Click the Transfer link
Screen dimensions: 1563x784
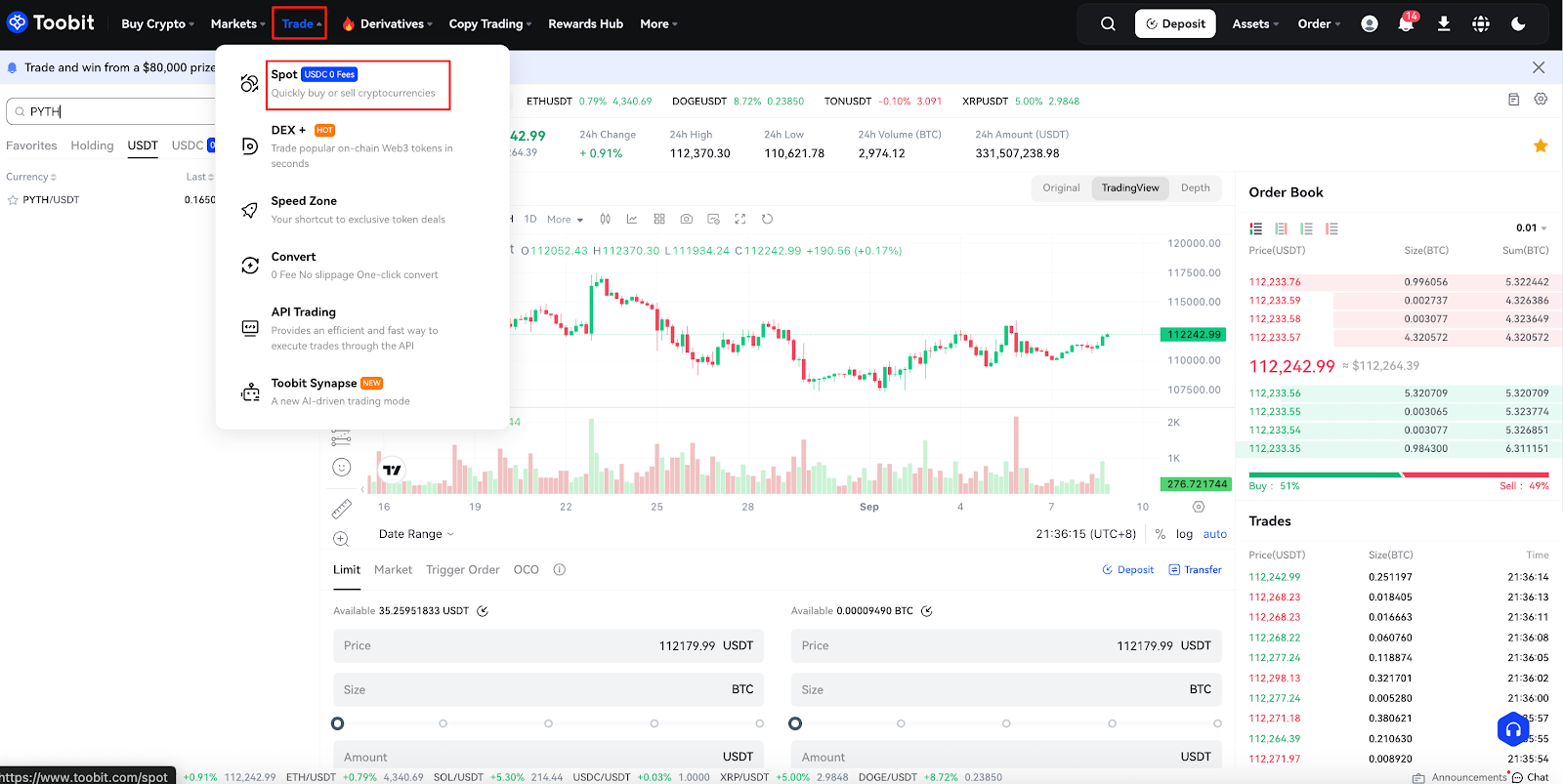click(1195, 570)
